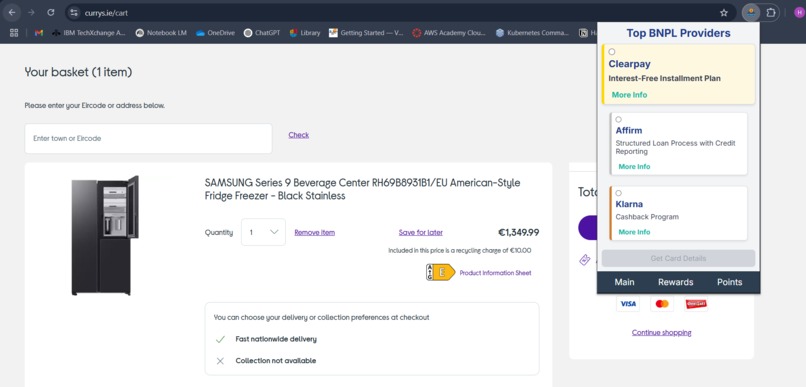Image resolution: width=806 pixels, height=387 pixels.
Task: Click the energy rating E label
Action: (441, 272)
